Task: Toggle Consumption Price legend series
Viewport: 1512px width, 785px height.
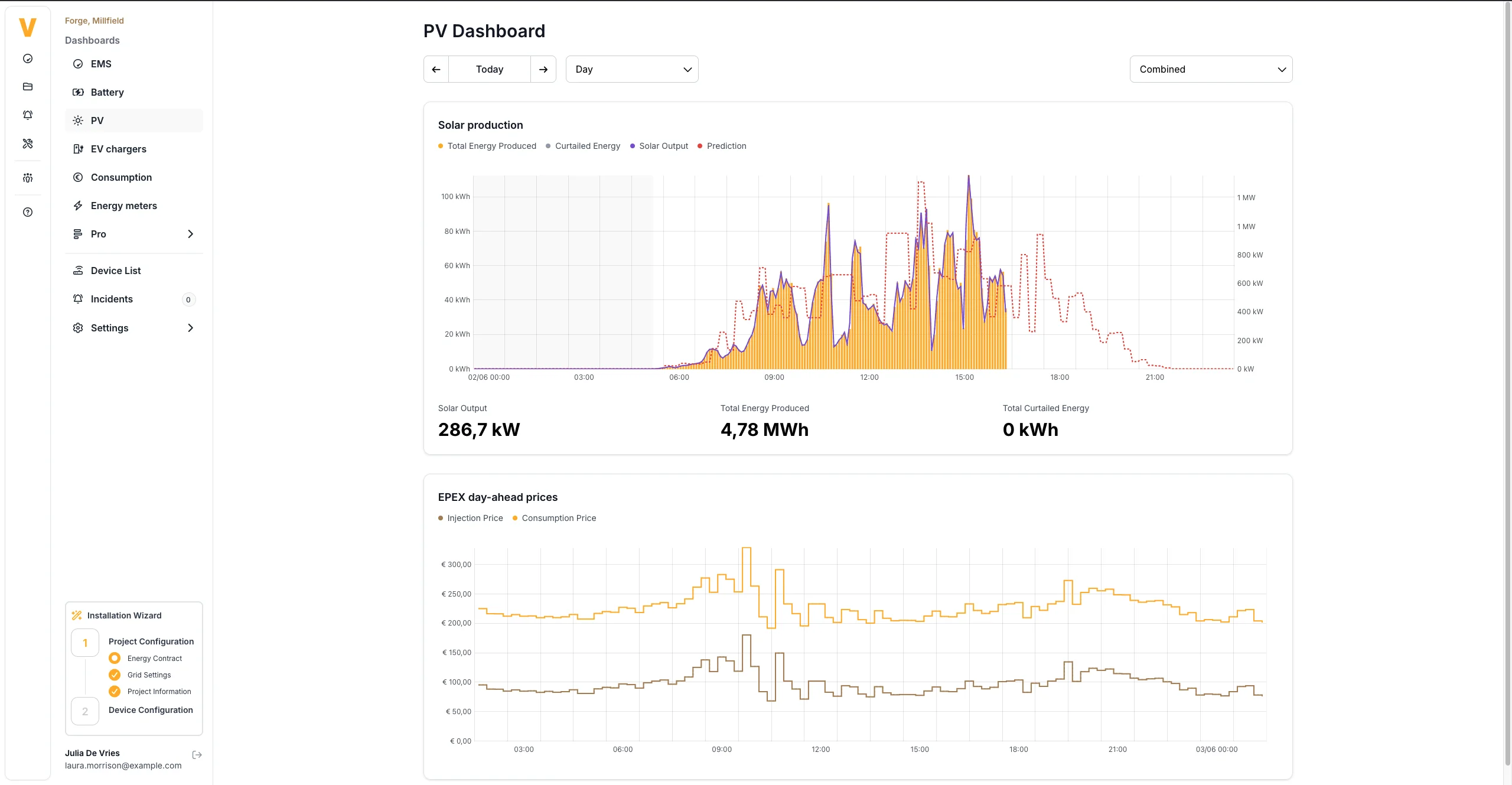Action: (x=555, y=518)
